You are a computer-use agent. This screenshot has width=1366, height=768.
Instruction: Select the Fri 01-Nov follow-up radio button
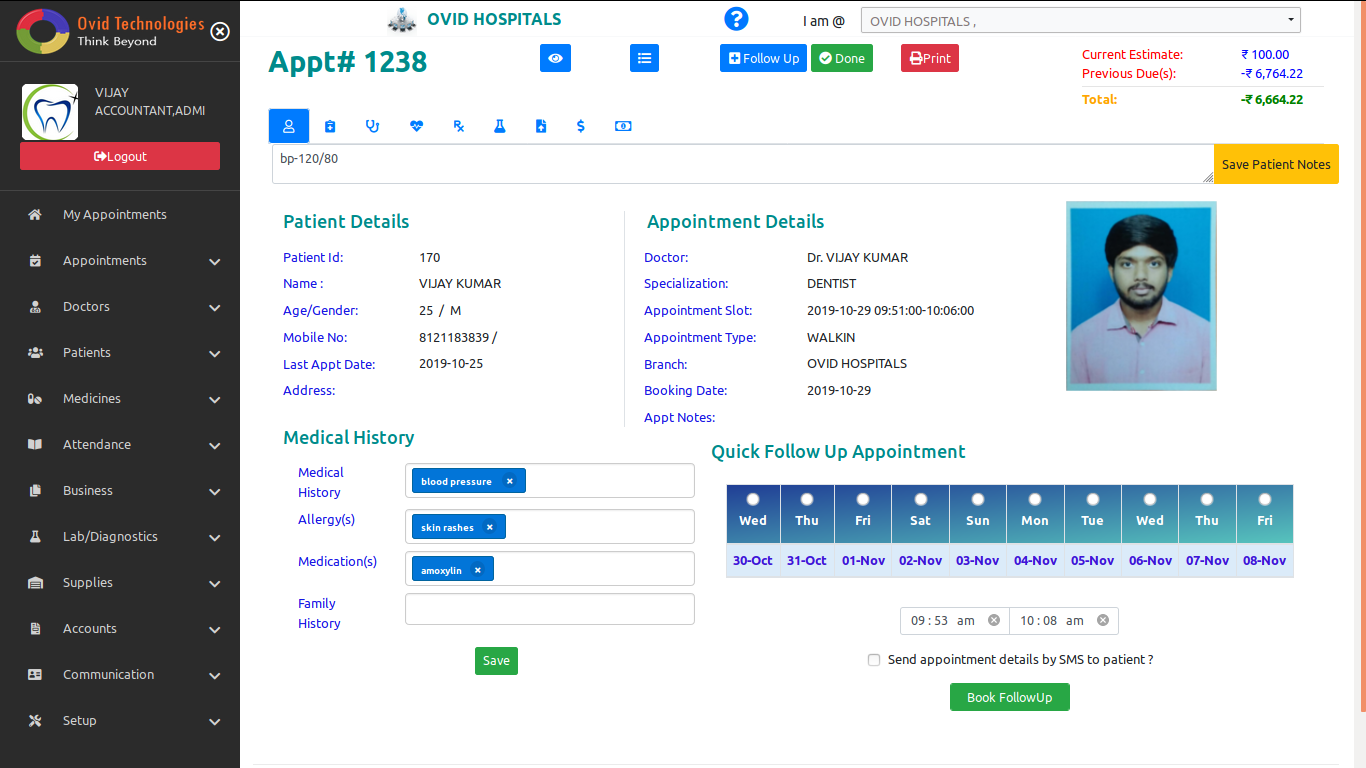[863, 498]
